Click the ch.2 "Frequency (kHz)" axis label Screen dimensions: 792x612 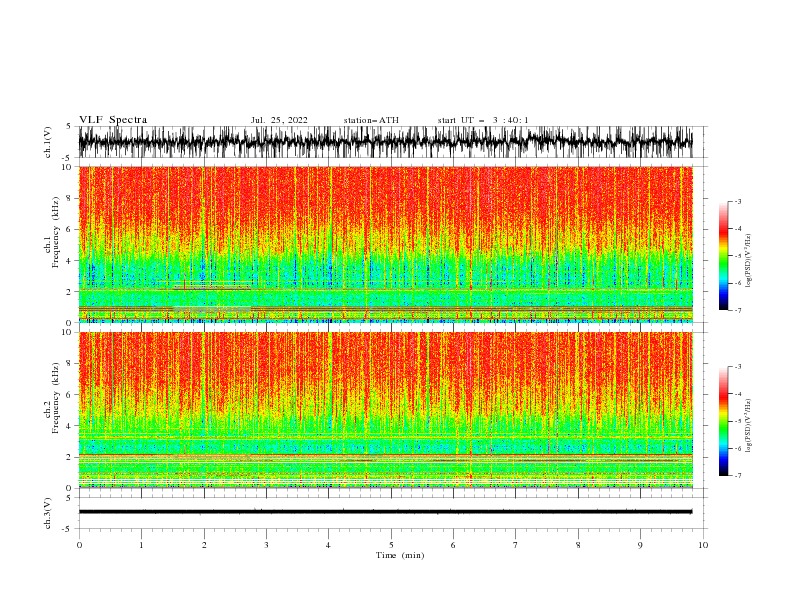tap(56, 398)
